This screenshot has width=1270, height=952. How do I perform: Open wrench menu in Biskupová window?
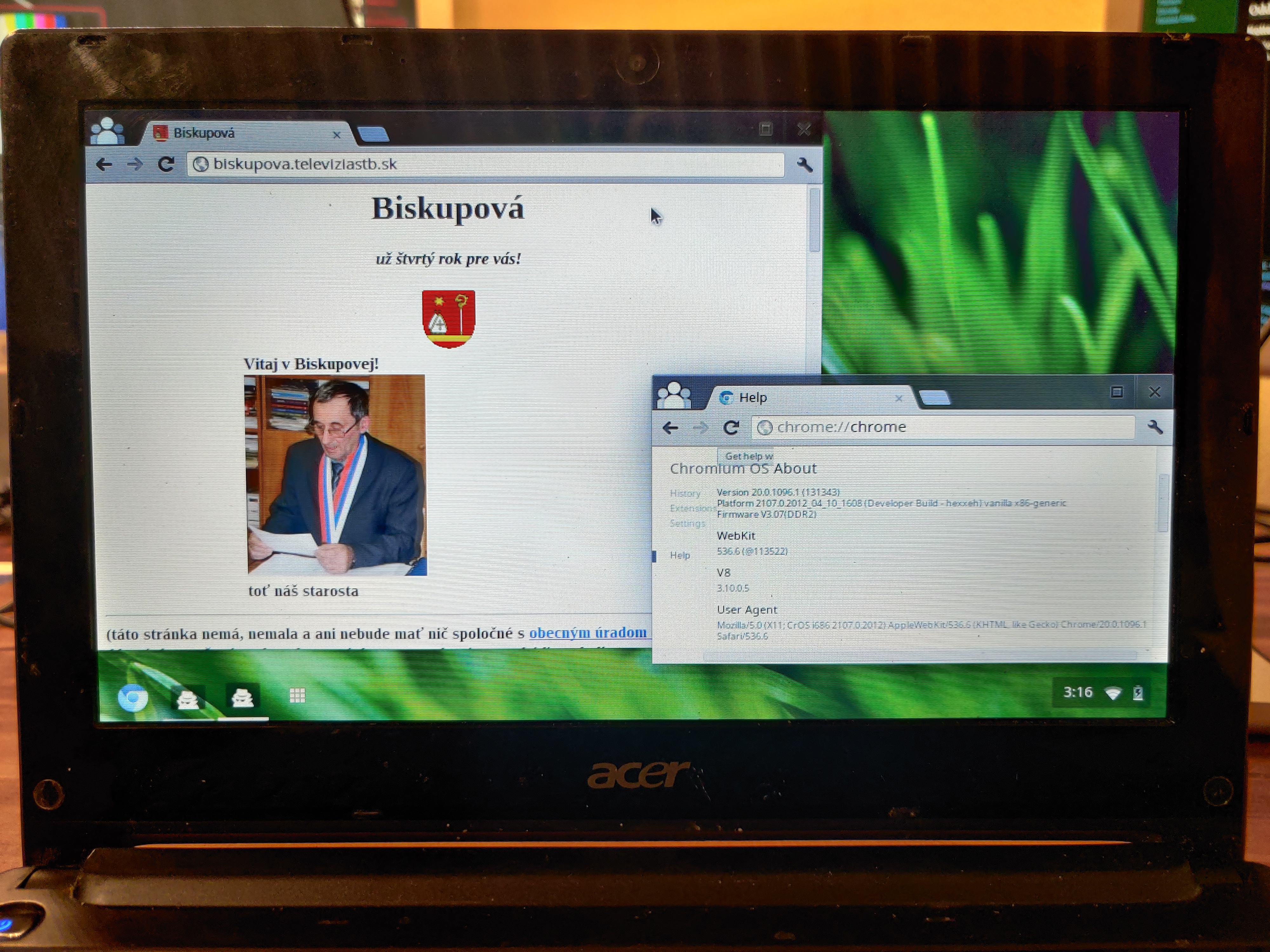(x=804, y=165)
